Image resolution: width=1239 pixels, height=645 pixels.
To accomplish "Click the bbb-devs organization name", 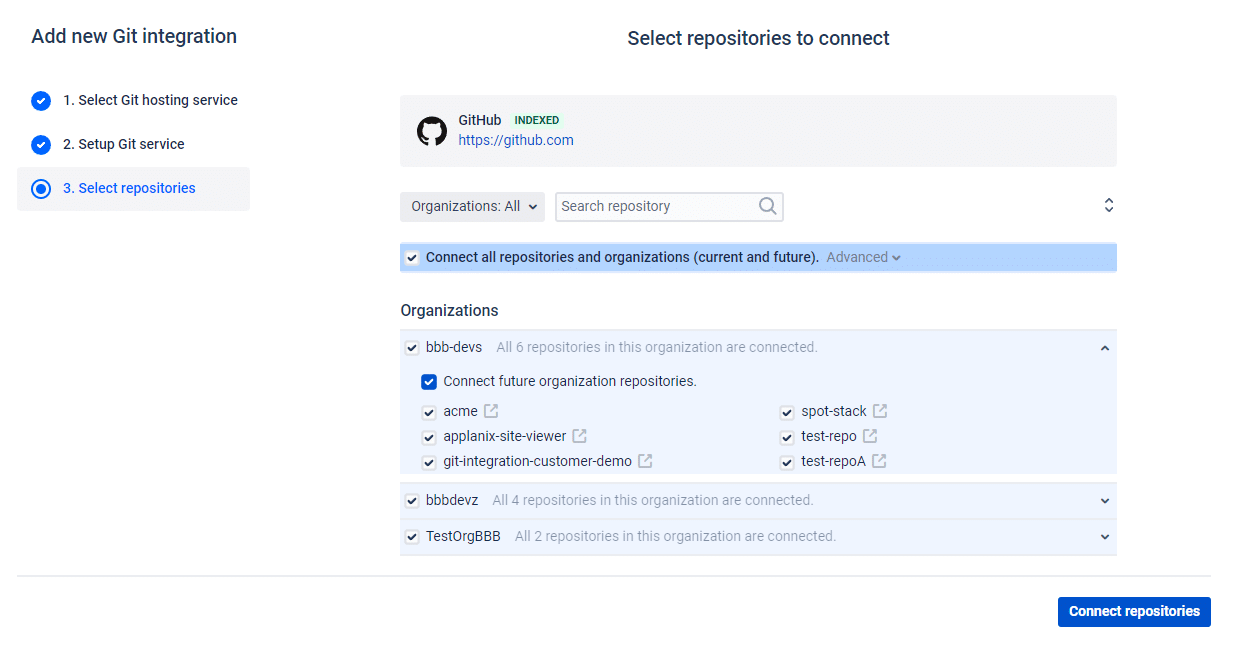I will click(454, 347).
